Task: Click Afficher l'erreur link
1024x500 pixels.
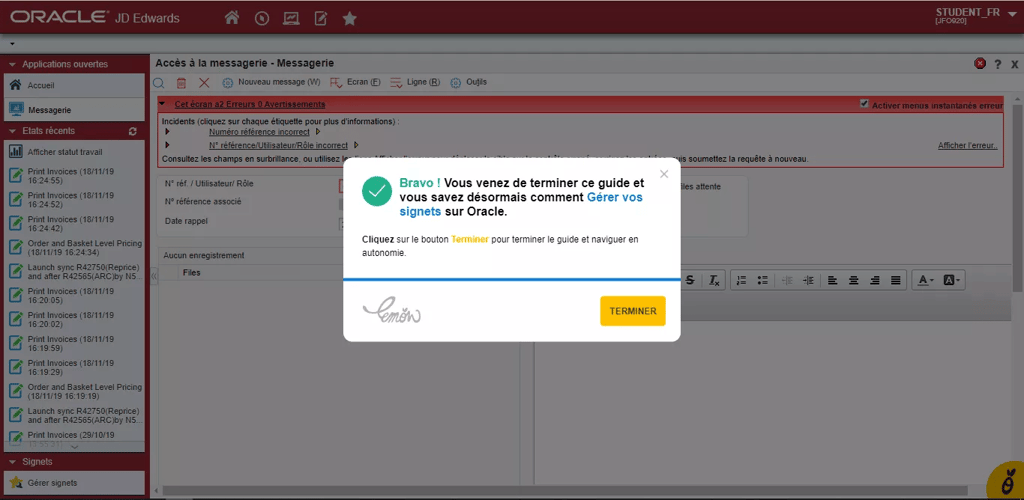Action: pos(968,145)
